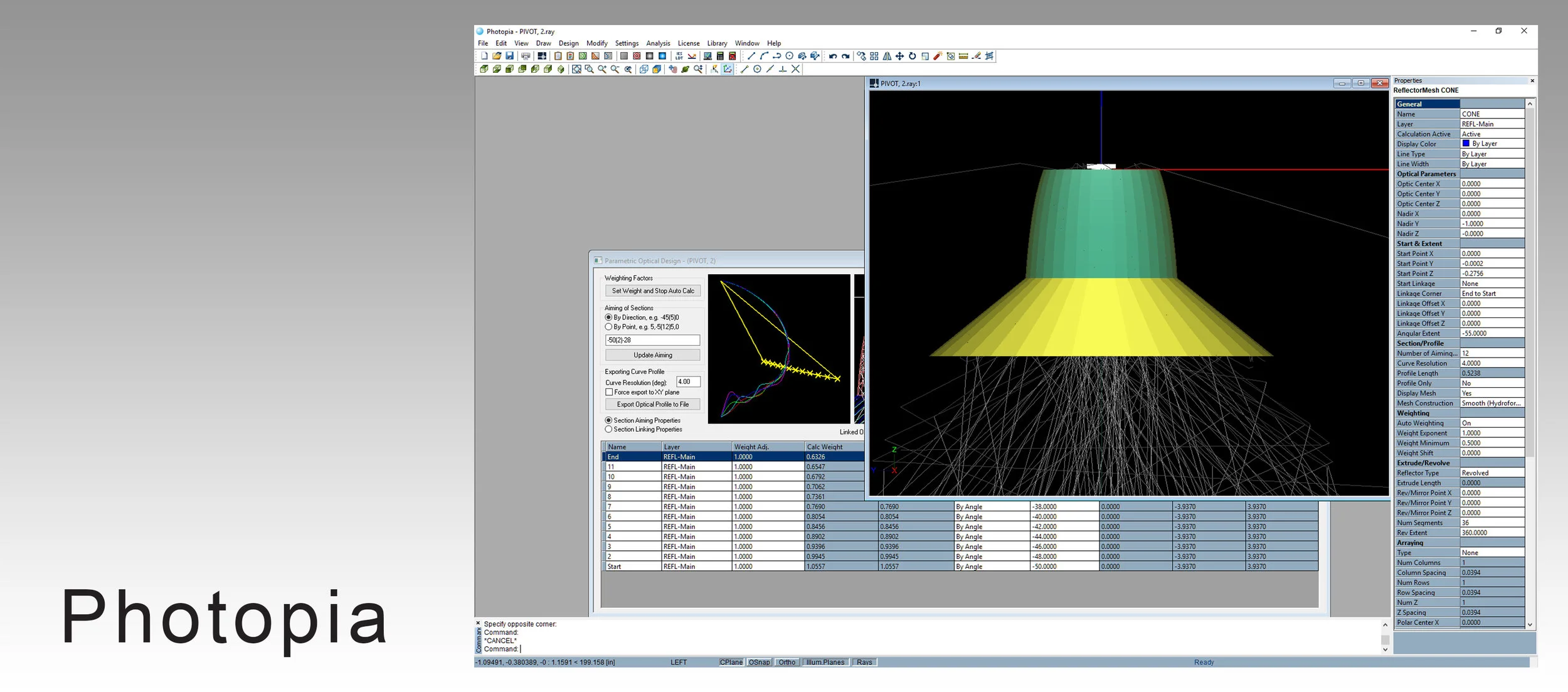Toggle CPlane in the status bar

(731, 662)
